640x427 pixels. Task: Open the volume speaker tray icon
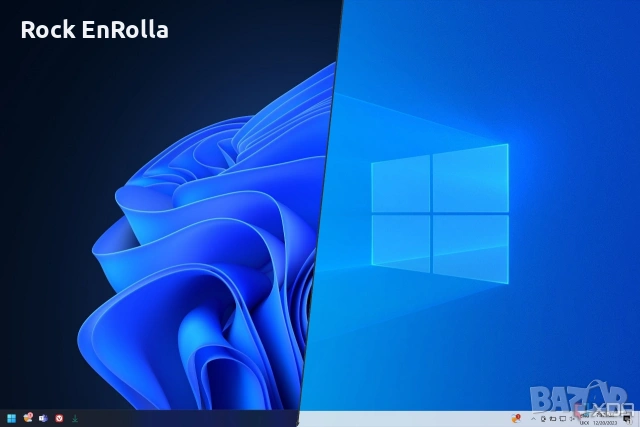coord(572,418)
